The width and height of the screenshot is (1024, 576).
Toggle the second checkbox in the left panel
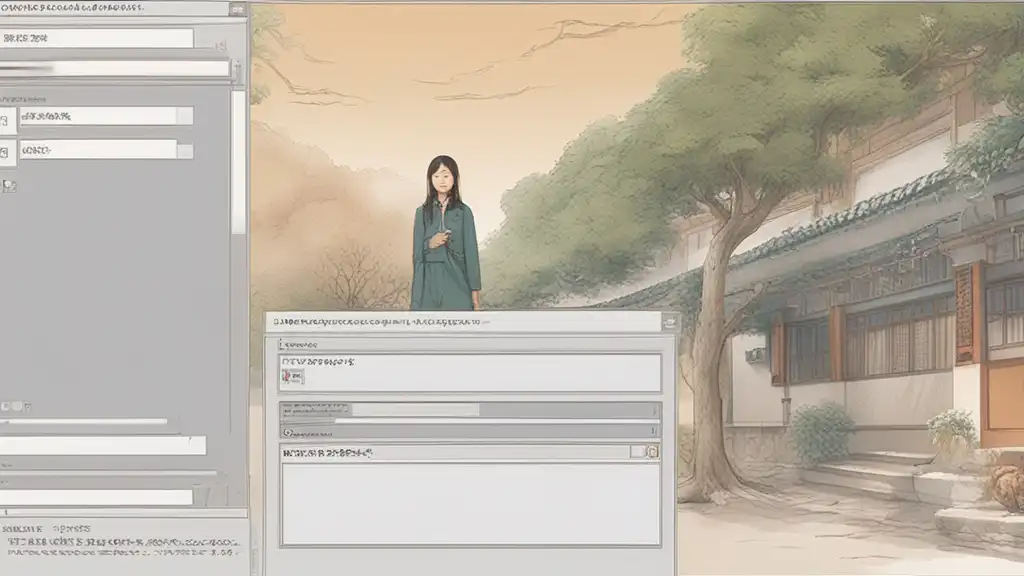7,151
